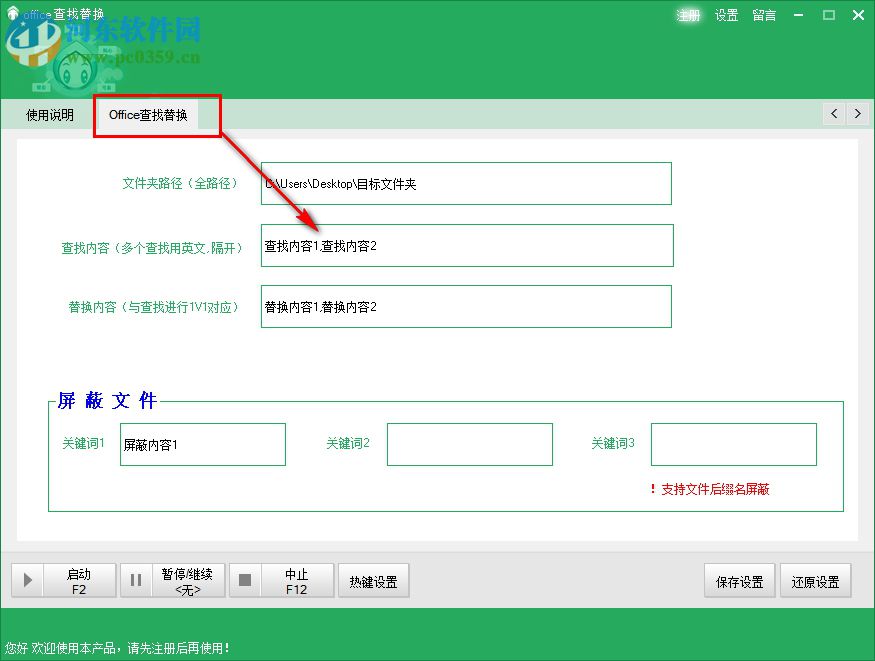The width and height of the screenshot is (875, 661).
Task: Click the left chevron to scroll tabs
Action: (834, 114)
